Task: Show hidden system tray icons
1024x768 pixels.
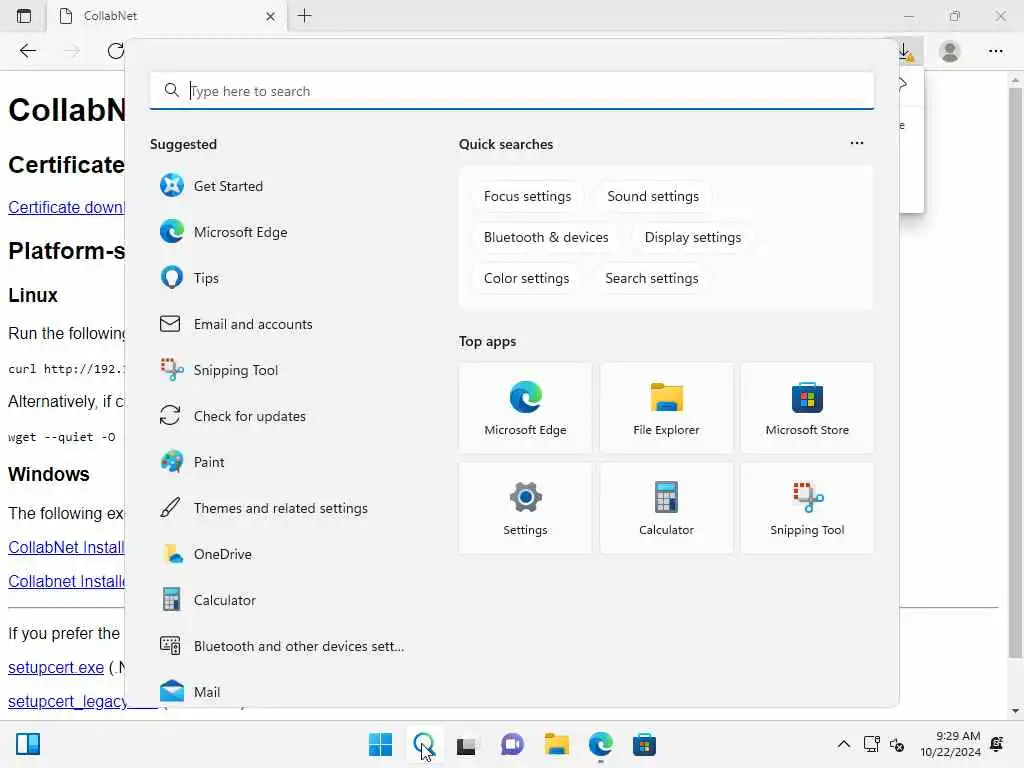Action: point(844,744)
